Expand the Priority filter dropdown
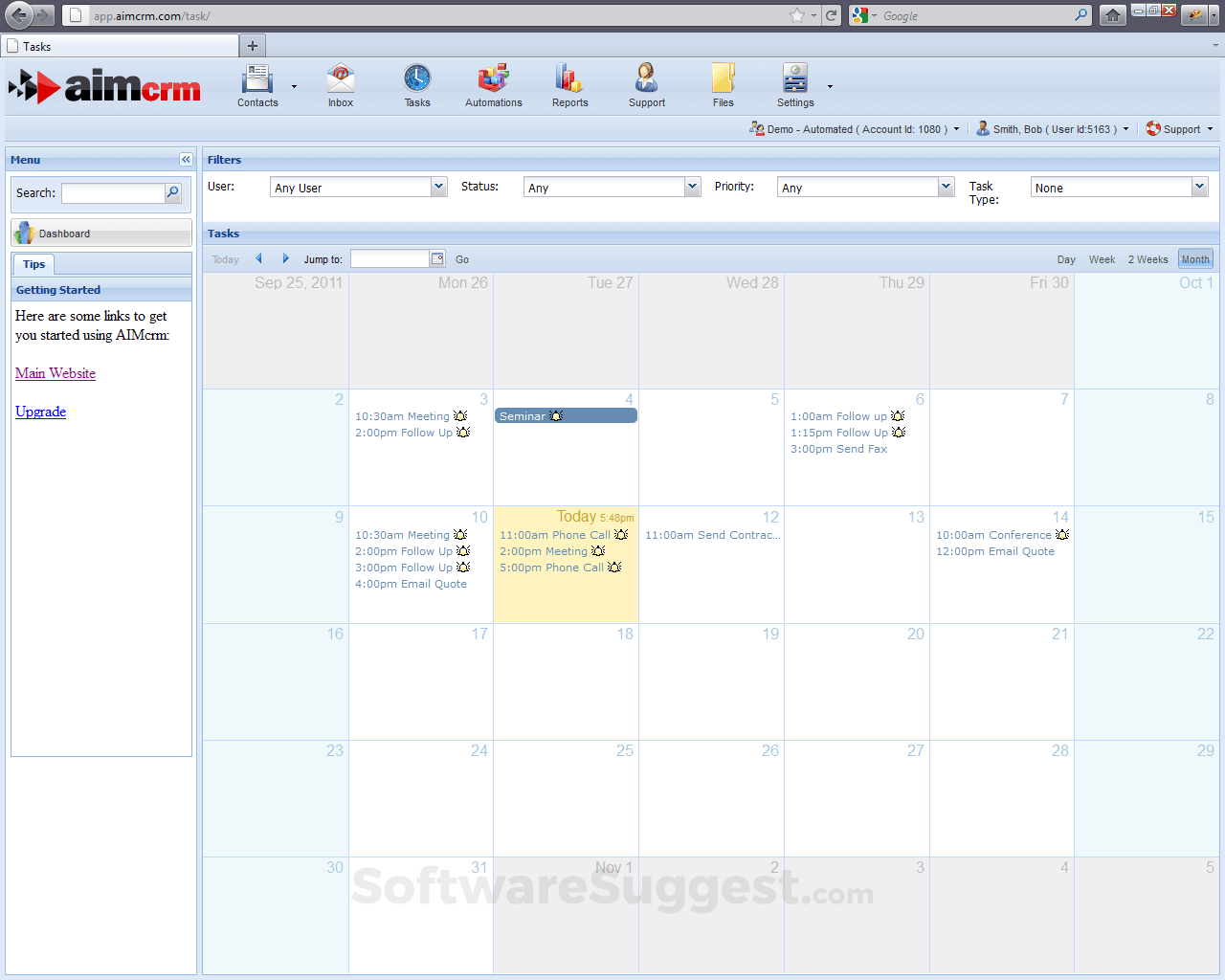Viewport: 1225px width, 980px height. [x=945, y=187]
